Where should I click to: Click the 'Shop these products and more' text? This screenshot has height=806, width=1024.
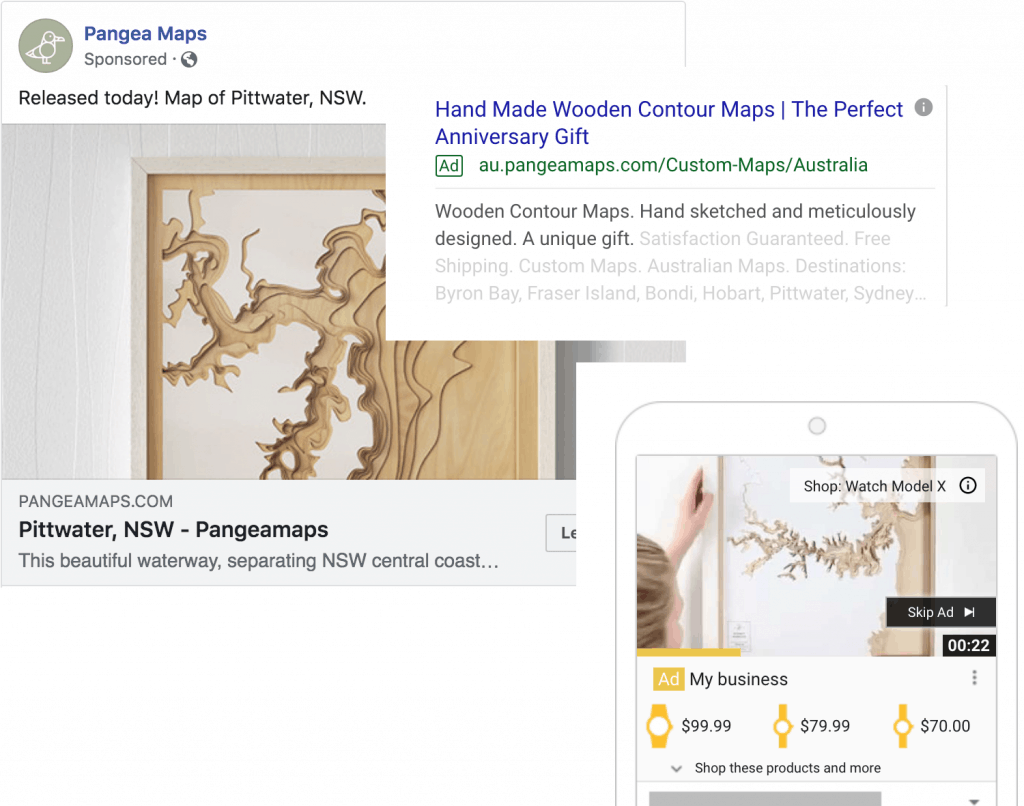click(x=788, y=768)
